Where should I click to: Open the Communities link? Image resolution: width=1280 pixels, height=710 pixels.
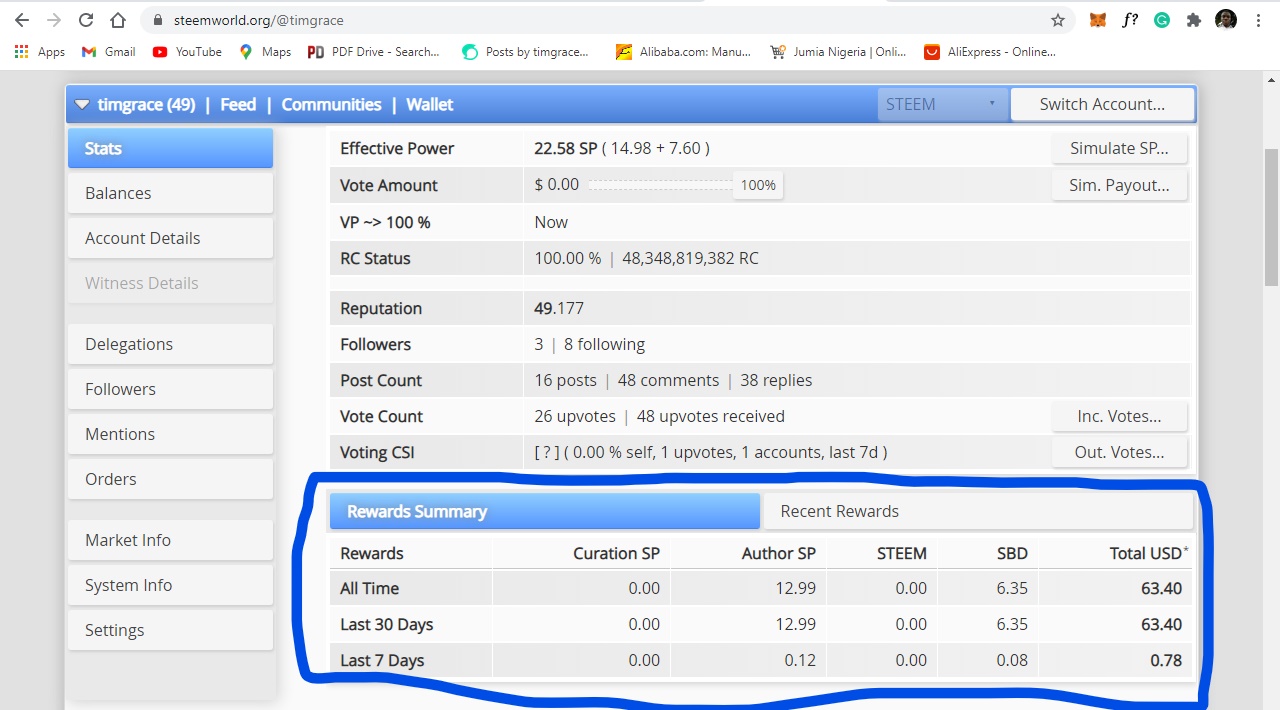coord(331,104)
